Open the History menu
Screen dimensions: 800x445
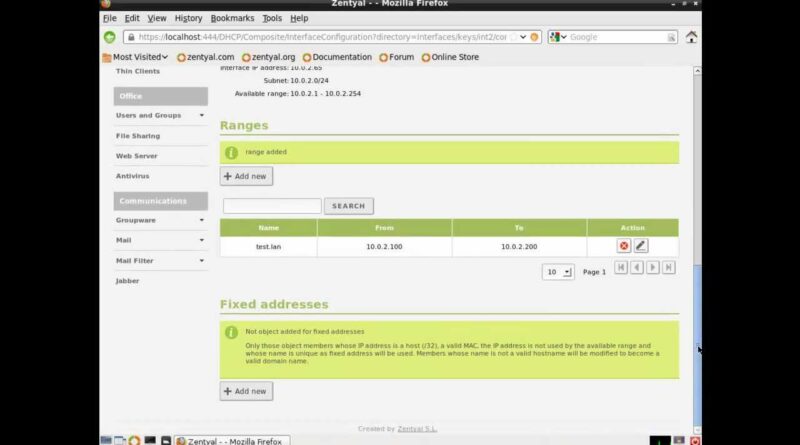(x=188, y=18)
